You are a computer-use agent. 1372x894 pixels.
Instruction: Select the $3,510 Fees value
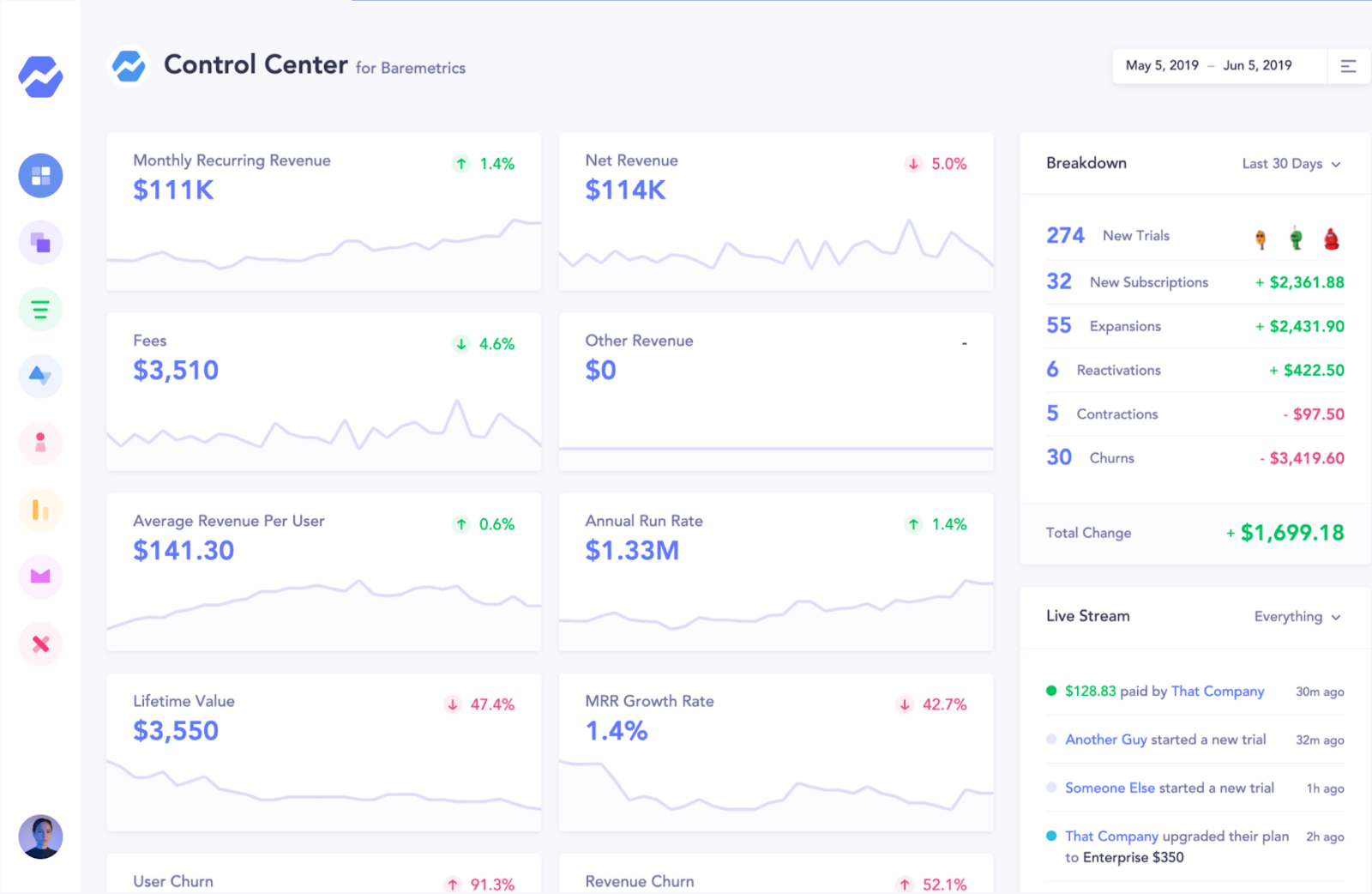coord(176,371)
